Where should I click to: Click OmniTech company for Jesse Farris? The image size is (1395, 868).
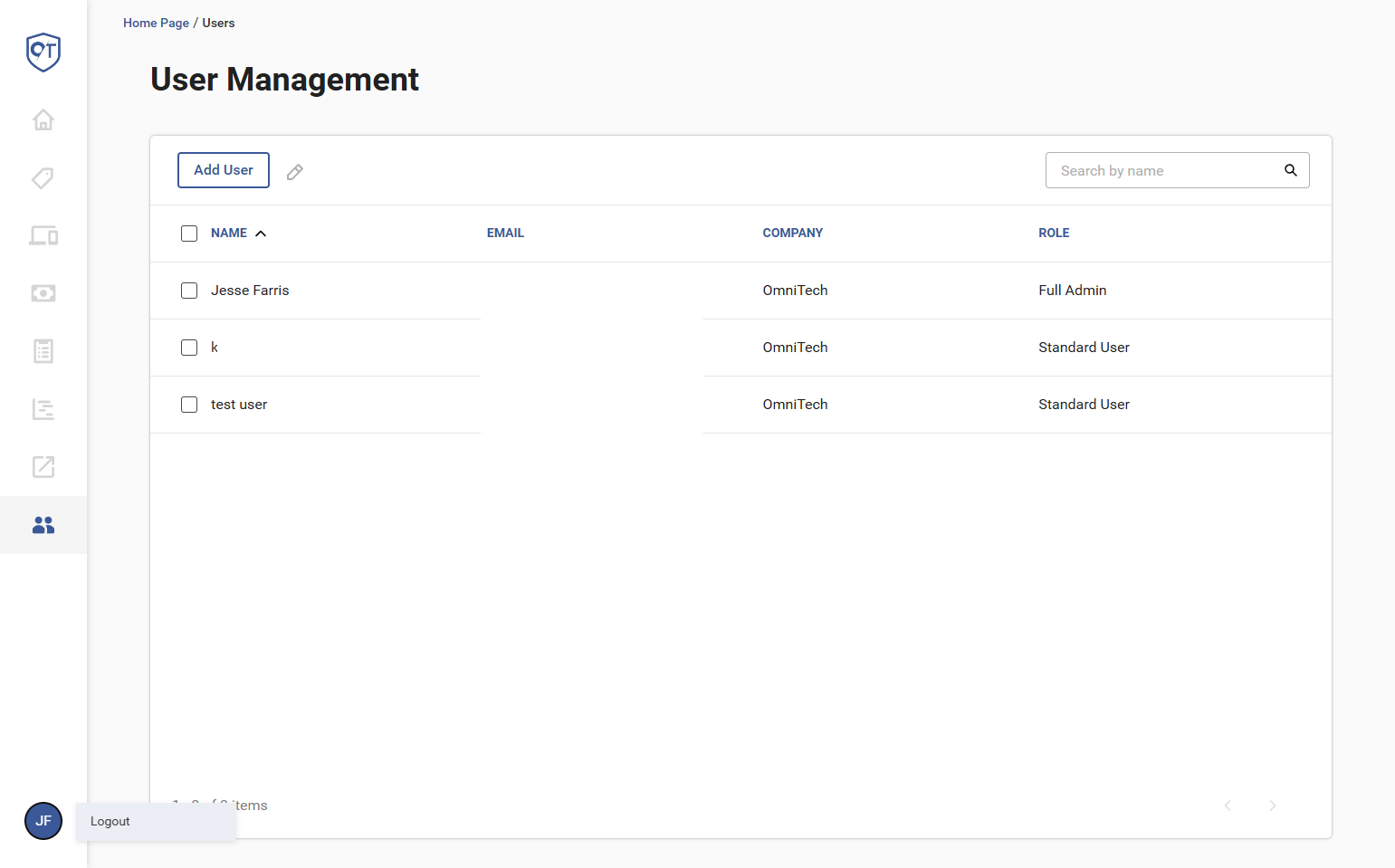(x=795, y=291)
